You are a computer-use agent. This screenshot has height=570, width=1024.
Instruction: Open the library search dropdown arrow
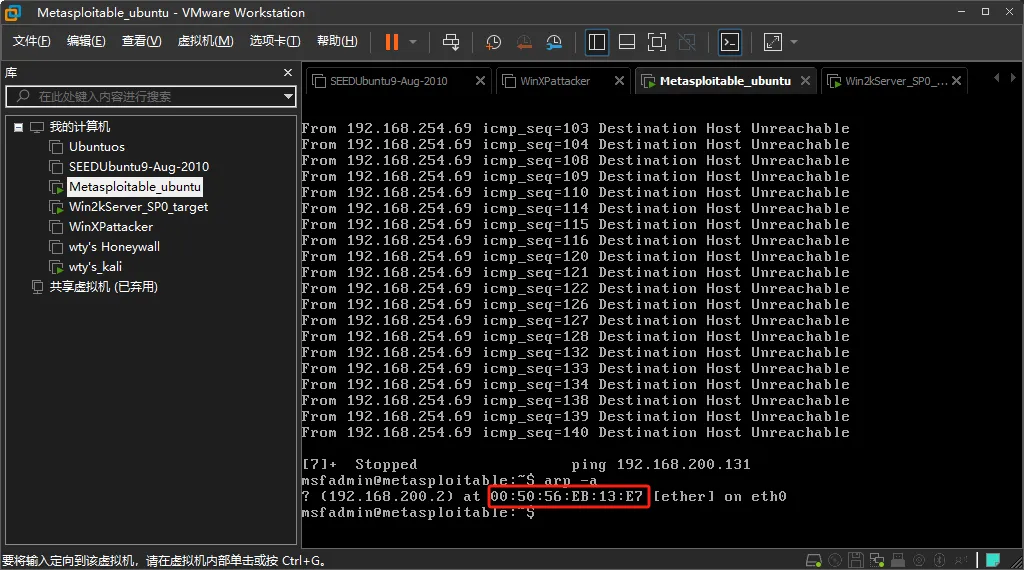point(288,97)
